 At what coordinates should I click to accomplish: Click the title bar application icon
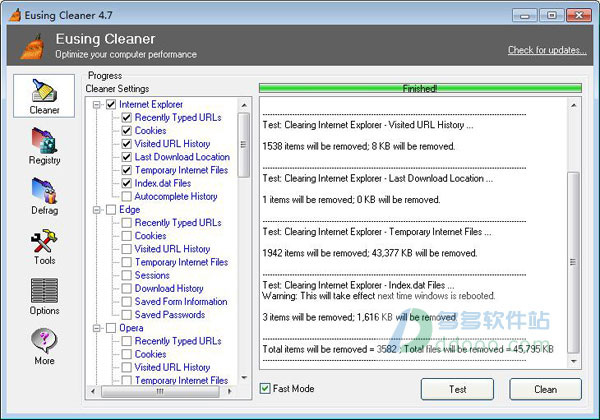pos(15,15)
